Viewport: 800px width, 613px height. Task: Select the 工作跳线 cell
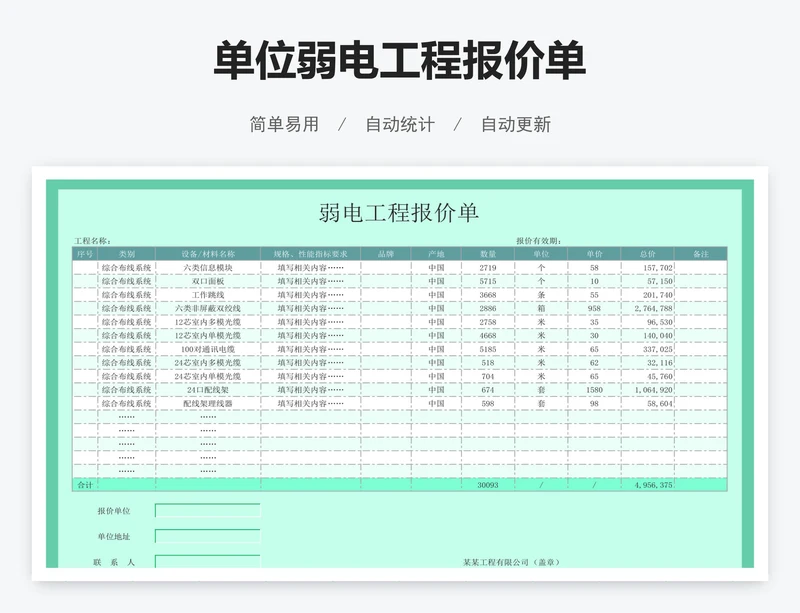pyautogui.click(x=208, y=295)
